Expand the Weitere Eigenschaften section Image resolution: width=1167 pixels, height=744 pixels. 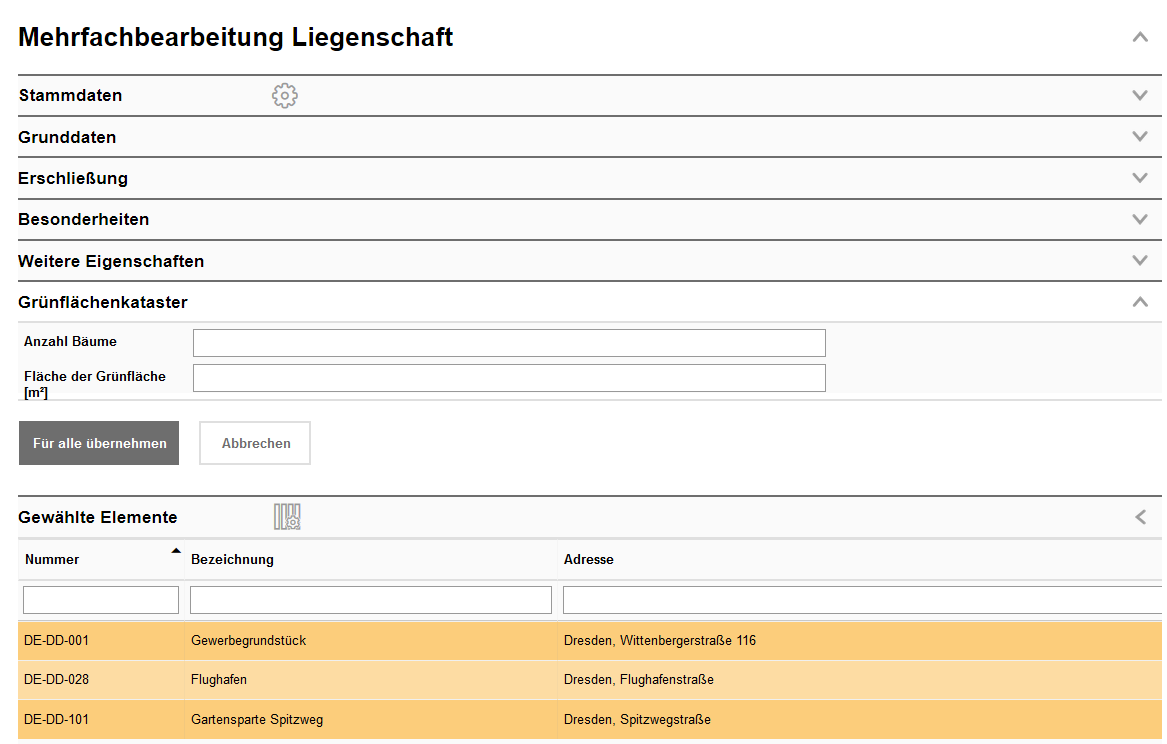pos(1140,259)
